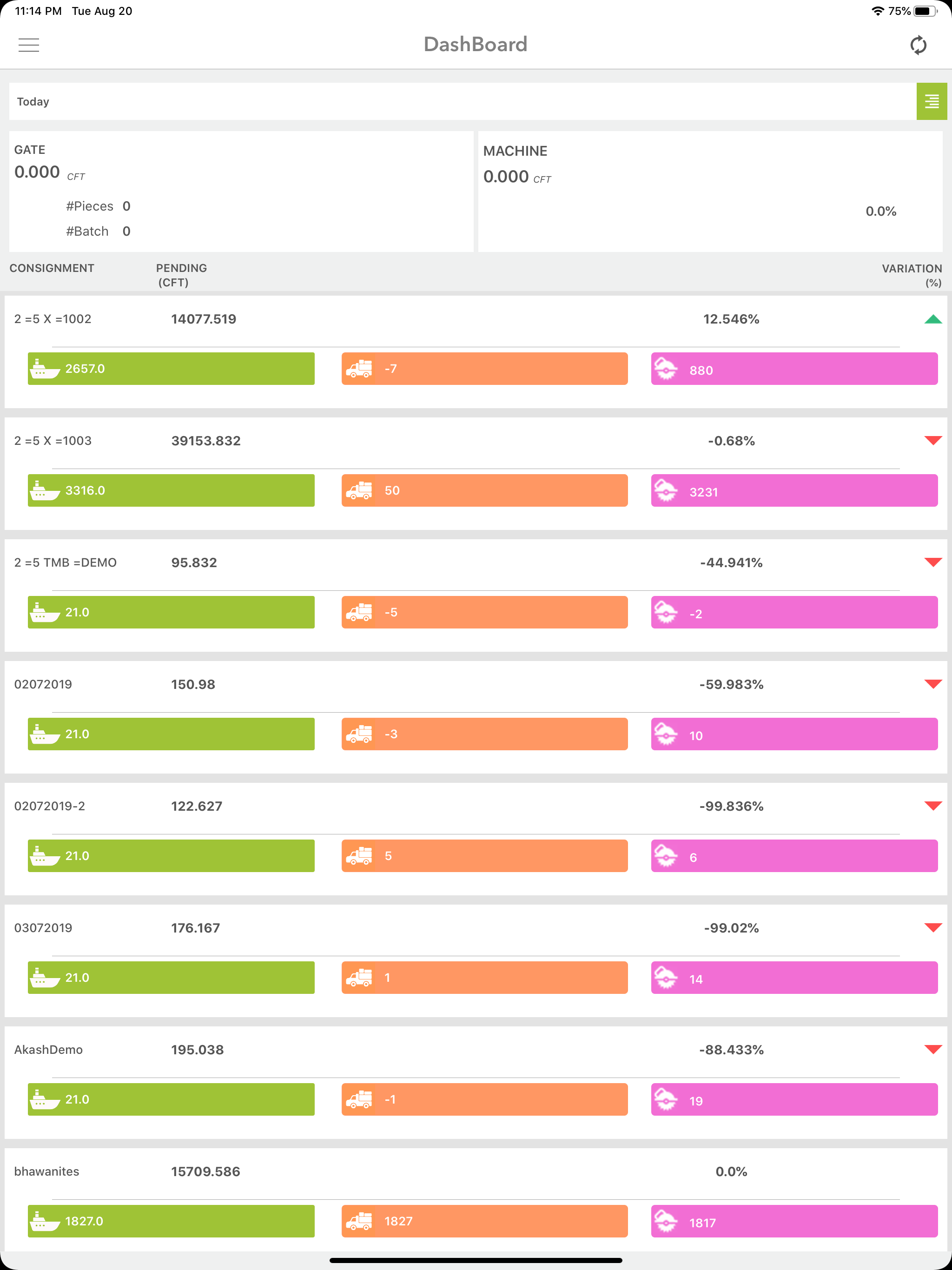Tap the pink machine bar showing 19

(794, 1099)
